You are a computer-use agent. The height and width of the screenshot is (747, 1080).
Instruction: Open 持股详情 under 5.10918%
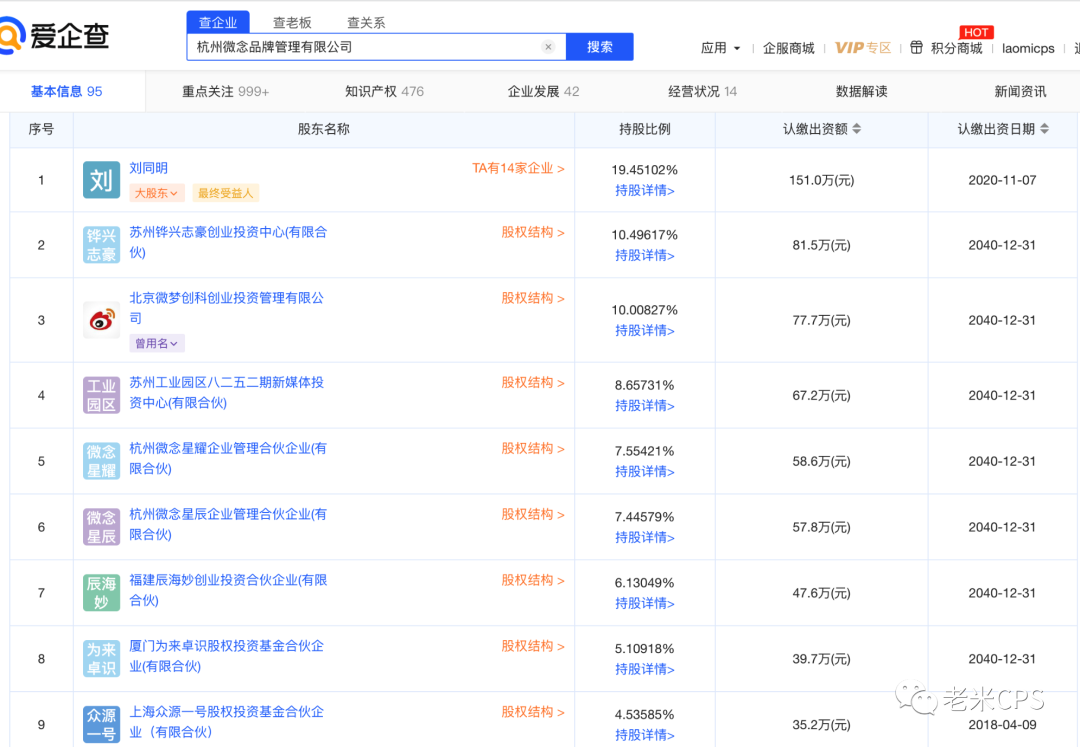click(x=645, y=669)
